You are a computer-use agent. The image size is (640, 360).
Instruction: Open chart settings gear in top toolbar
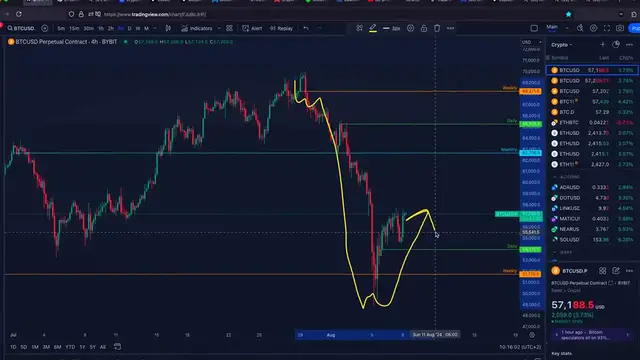pos(593,28)
